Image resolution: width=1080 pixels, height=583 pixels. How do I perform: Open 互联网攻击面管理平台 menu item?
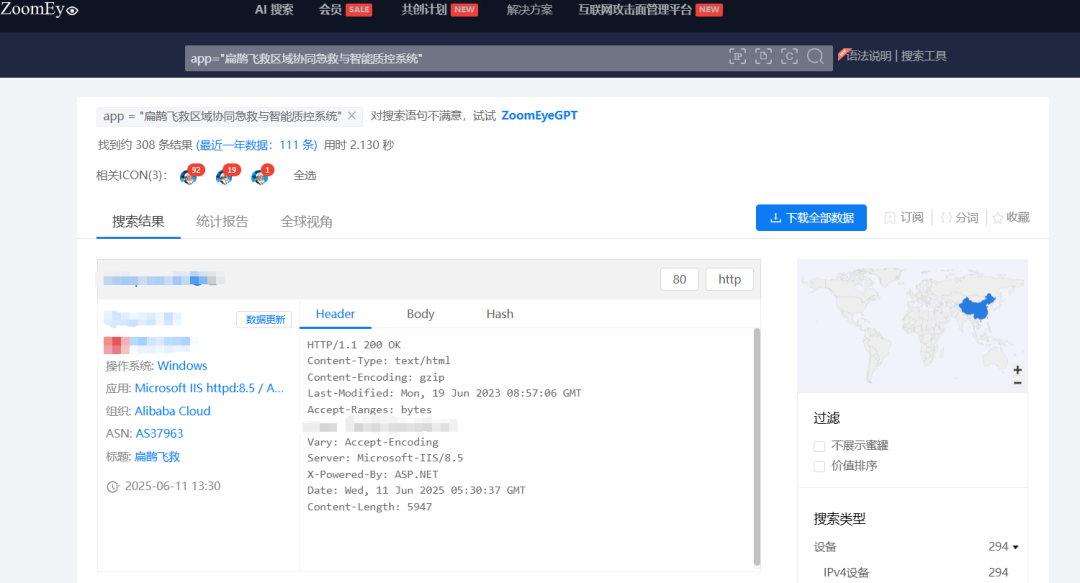(635, 10)
